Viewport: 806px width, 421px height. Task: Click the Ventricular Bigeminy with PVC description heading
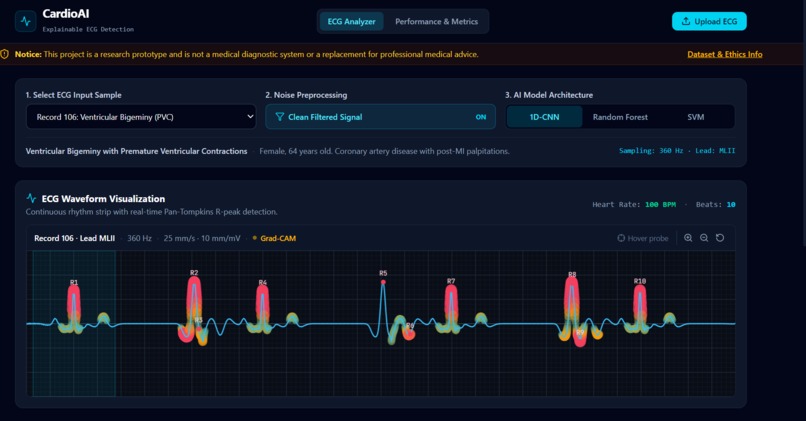tap(136, 151)
